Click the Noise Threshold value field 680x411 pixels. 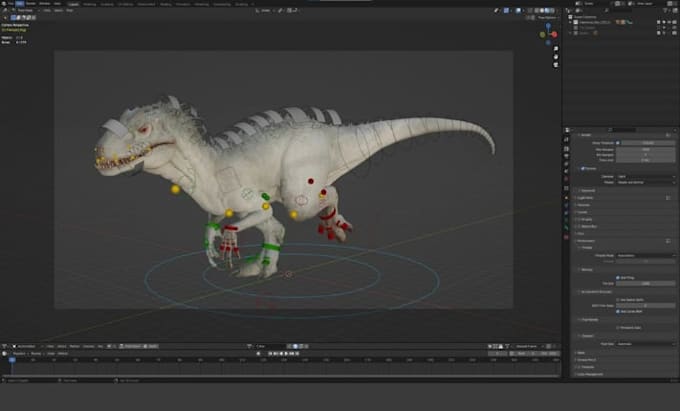coord(649,143)
